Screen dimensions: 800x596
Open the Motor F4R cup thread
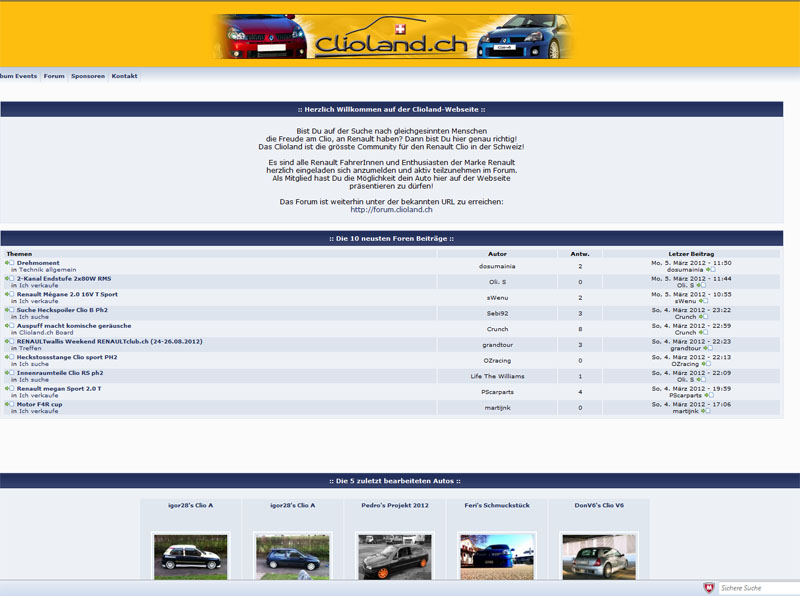click(39, 404)
